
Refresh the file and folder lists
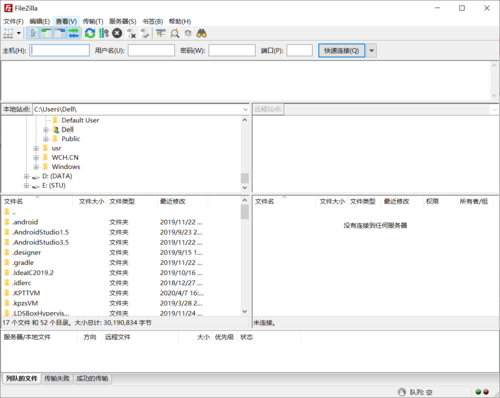click(90, 33)
